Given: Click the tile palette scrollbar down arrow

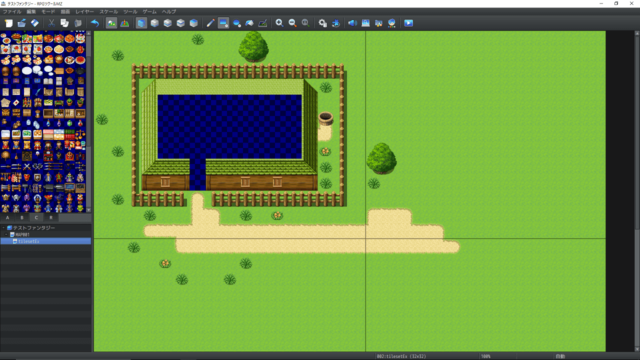Looking at the screenshot, I should [89, 210].
